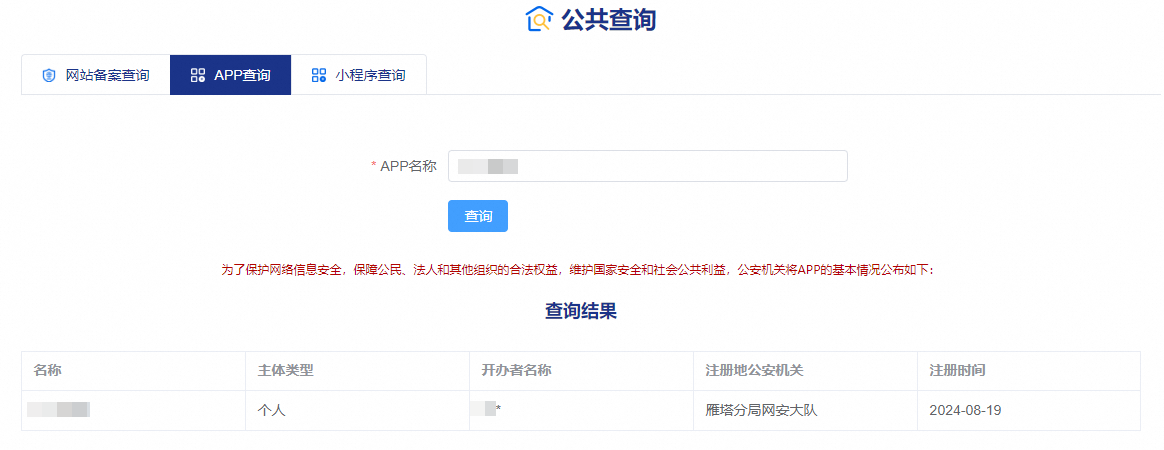This screenshot has height=450, width=1164.
Task: Click the red security notice text
Action: pyautogui.click(x=578, y=270)
